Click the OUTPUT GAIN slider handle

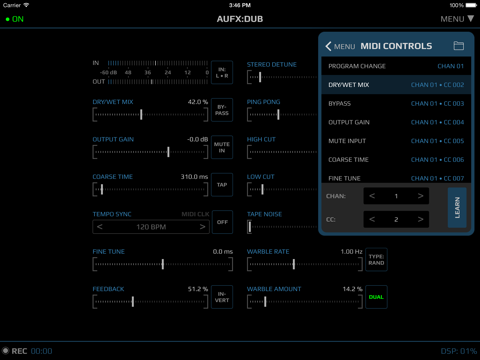[168, 152]
